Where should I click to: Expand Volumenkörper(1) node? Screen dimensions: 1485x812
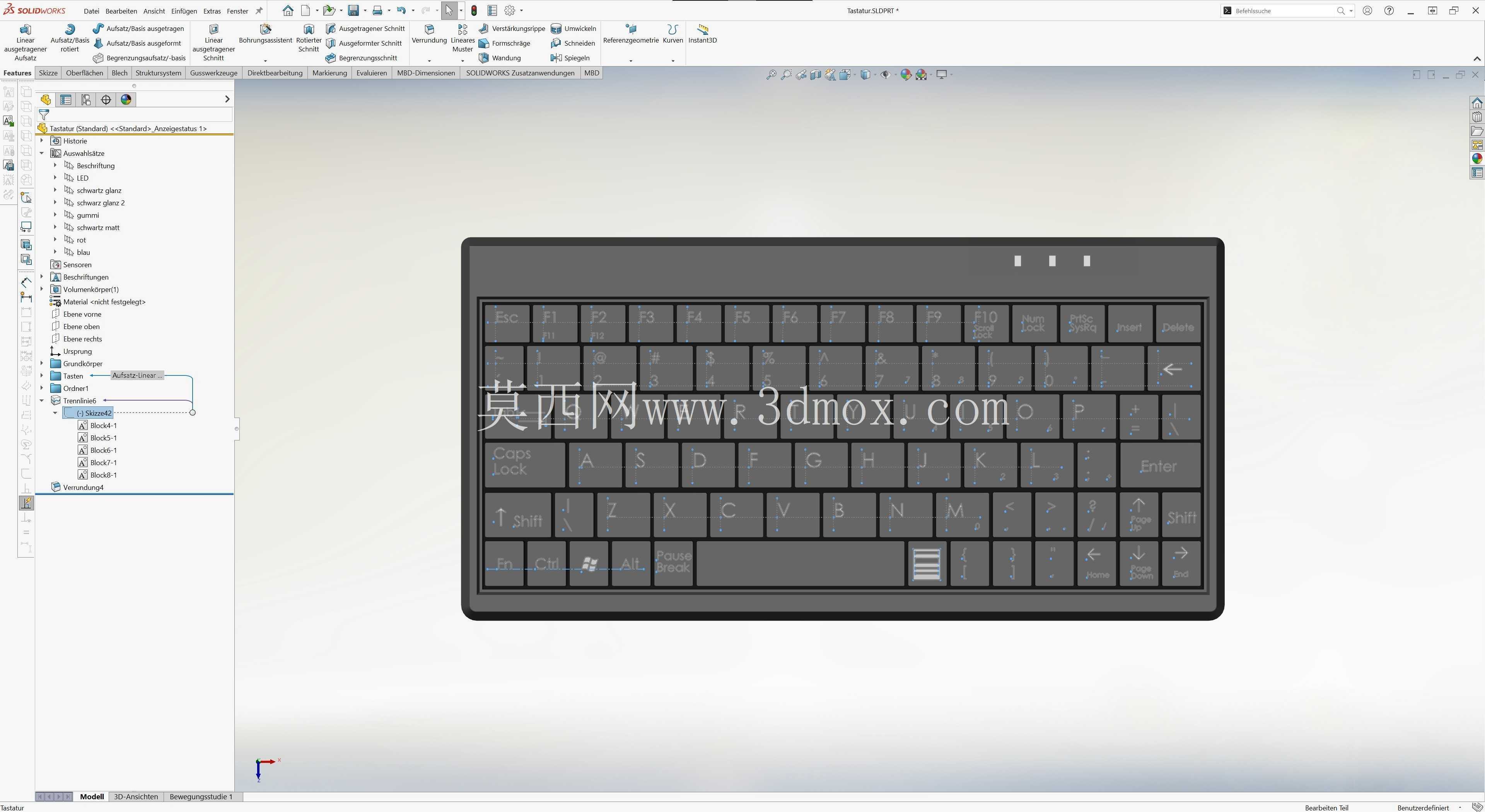tap(41, 289)
